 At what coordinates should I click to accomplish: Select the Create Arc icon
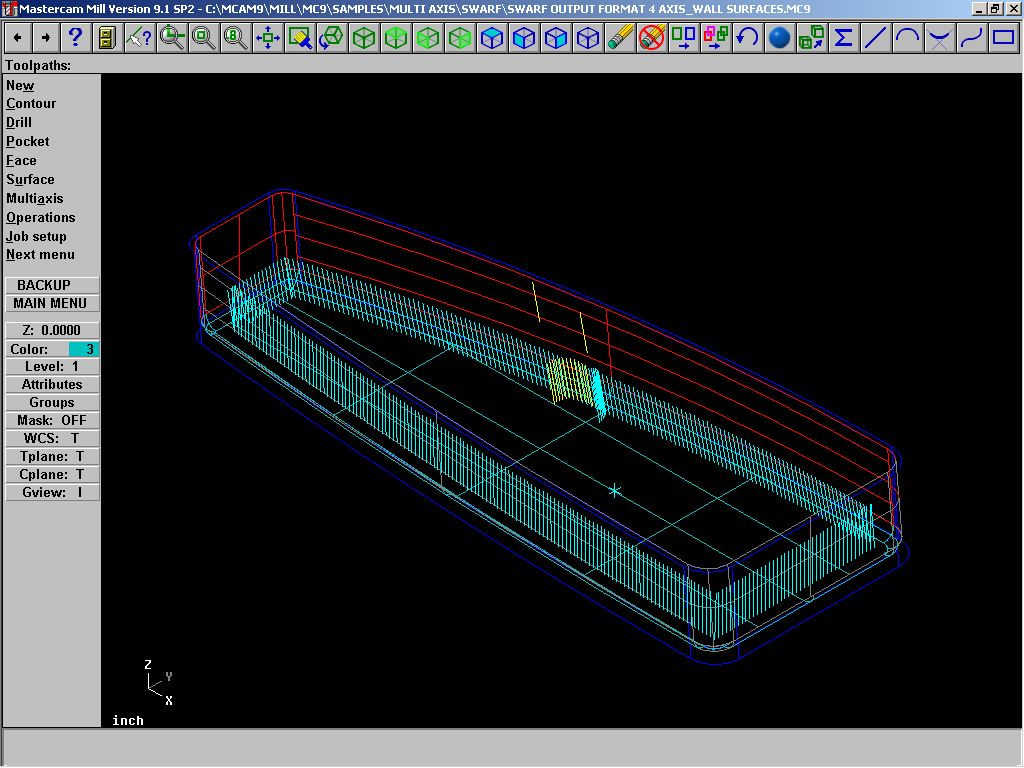pyautogui.click(x=908, y=38)
